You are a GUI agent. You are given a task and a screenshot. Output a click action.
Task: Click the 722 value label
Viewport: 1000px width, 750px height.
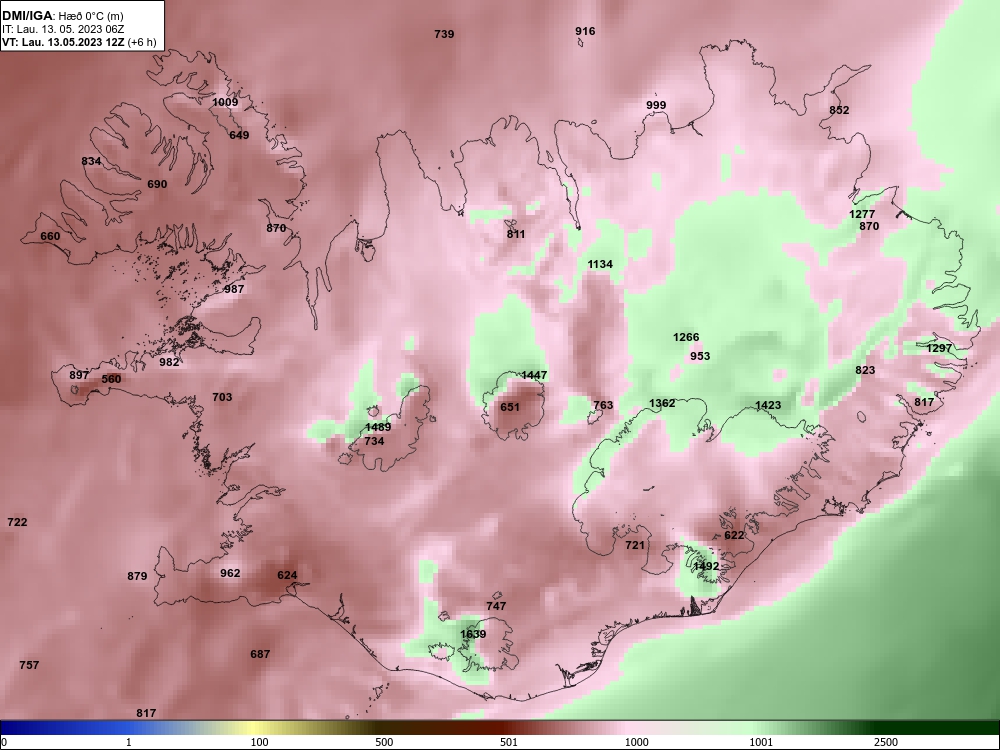pos(17,522)
